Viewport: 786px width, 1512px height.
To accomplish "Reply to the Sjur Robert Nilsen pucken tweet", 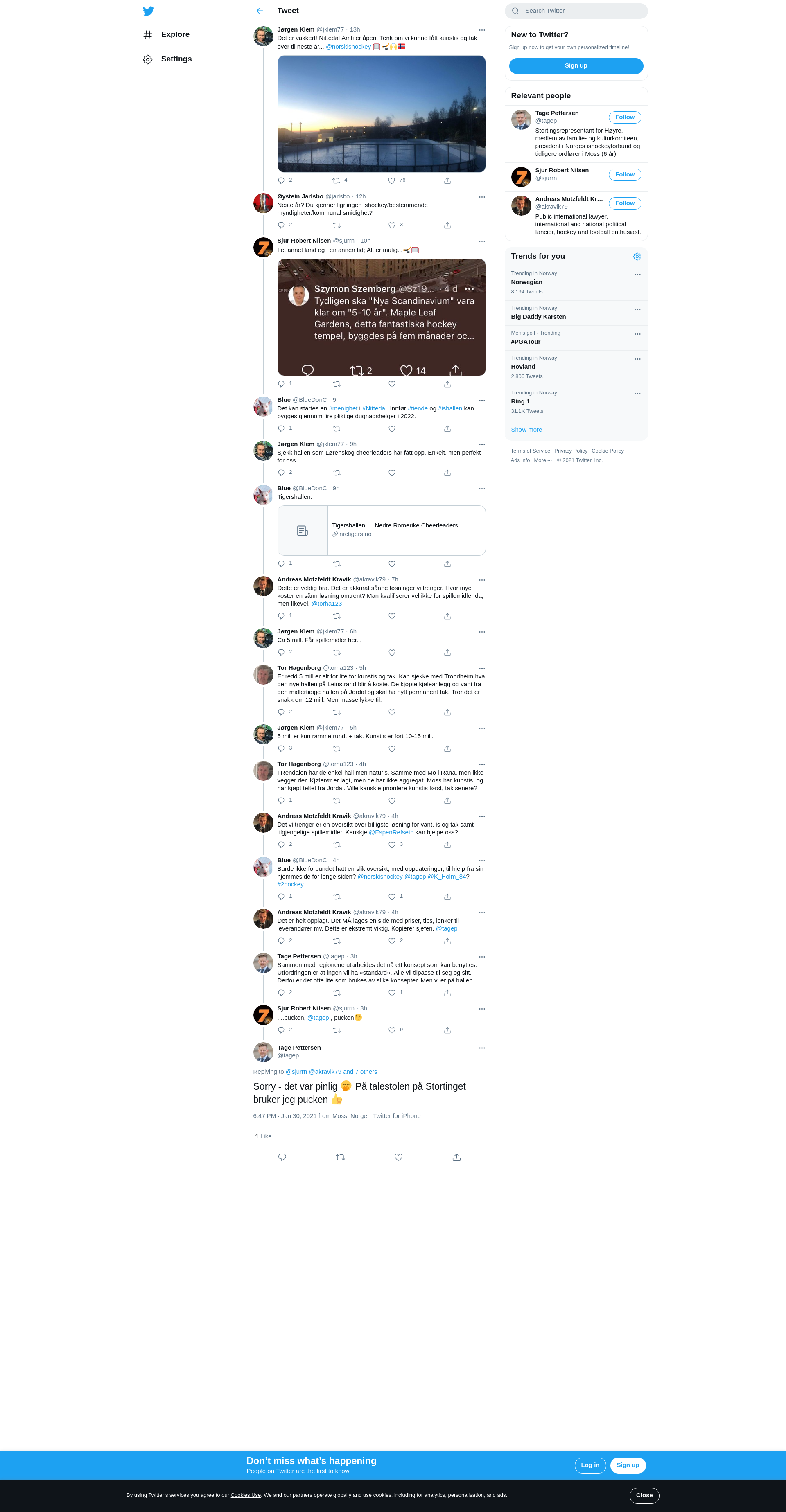I will [x=281, y=1030].
